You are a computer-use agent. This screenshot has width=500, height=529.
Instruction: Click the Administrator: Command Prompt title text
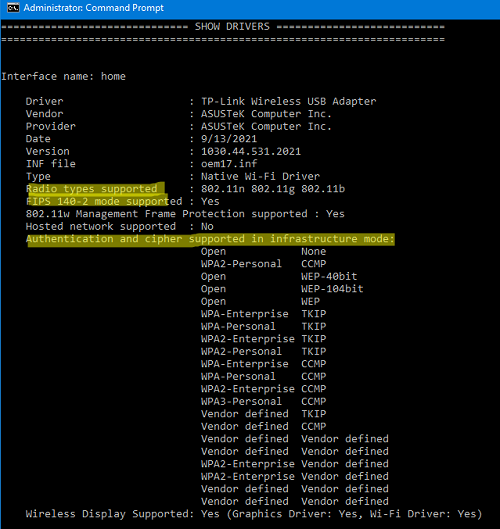click(93, 8)
